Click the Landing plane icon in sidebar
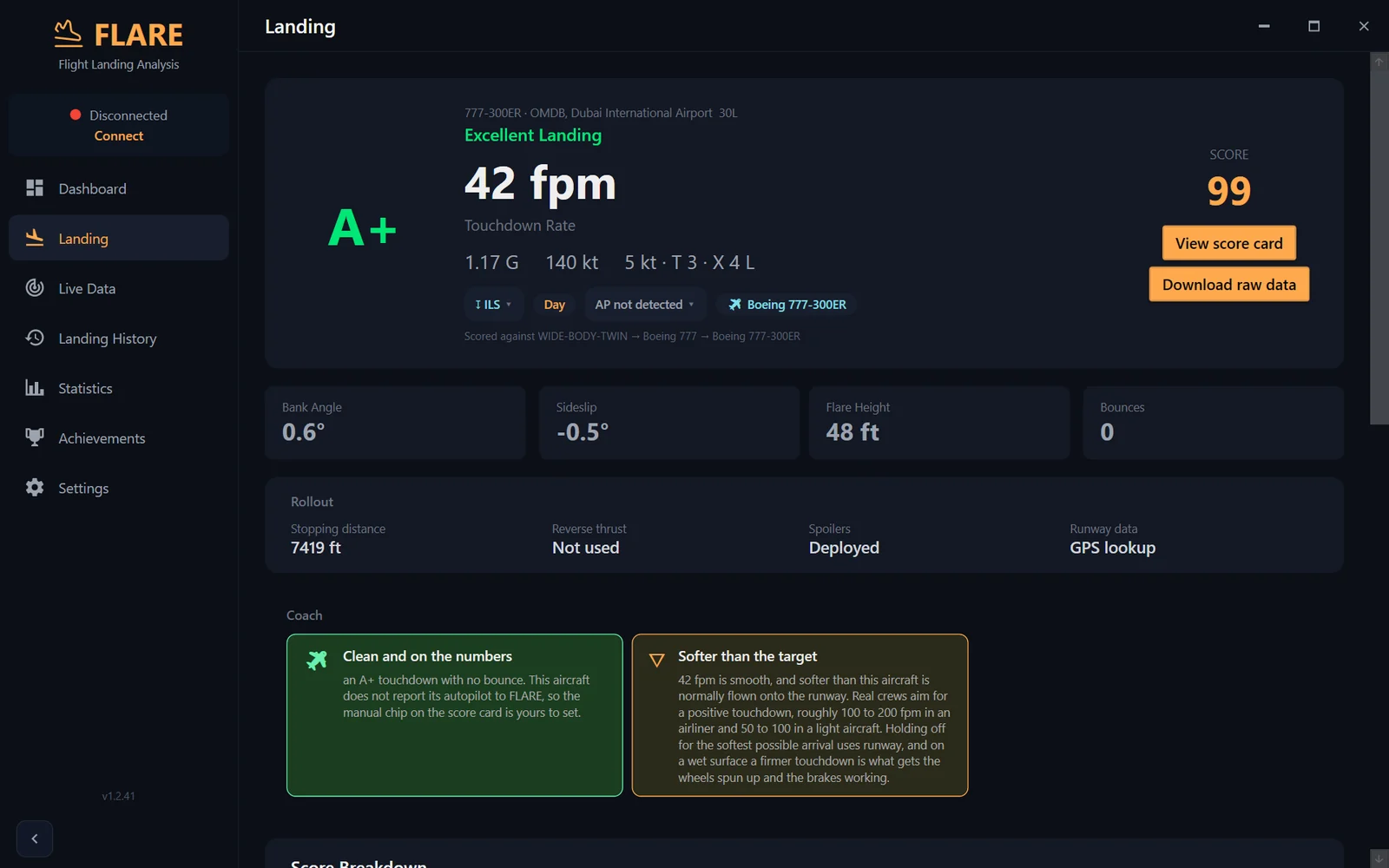 (35, 237)
